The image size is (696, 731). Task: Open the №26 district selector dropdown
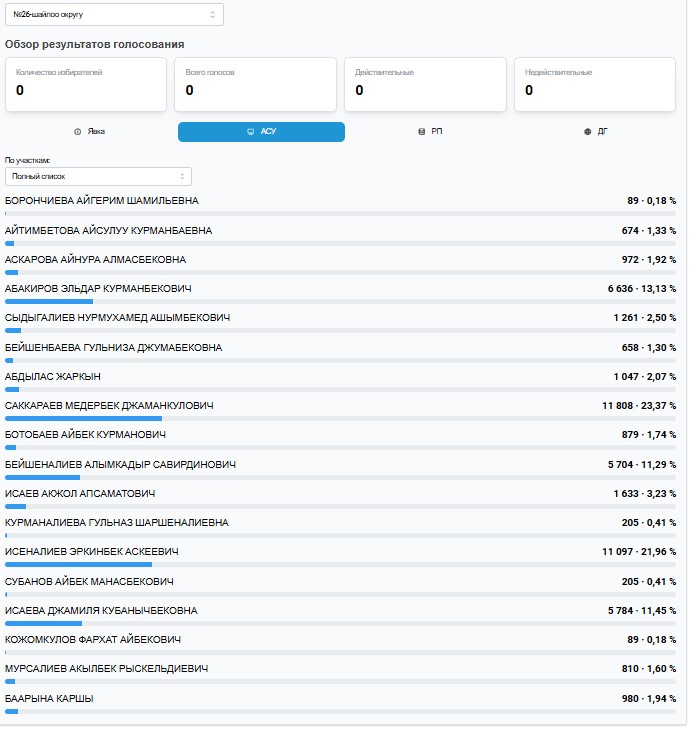tap(114, 14)
